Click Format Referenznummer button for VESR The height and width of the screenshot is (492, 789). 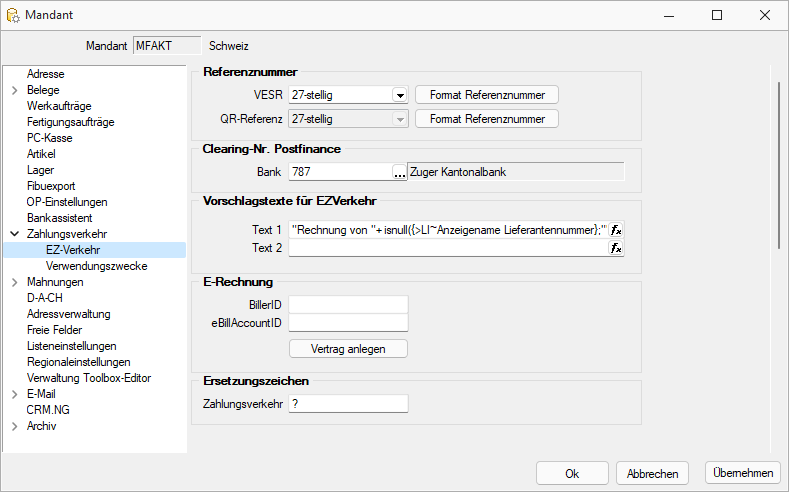[x=487, y=95]
